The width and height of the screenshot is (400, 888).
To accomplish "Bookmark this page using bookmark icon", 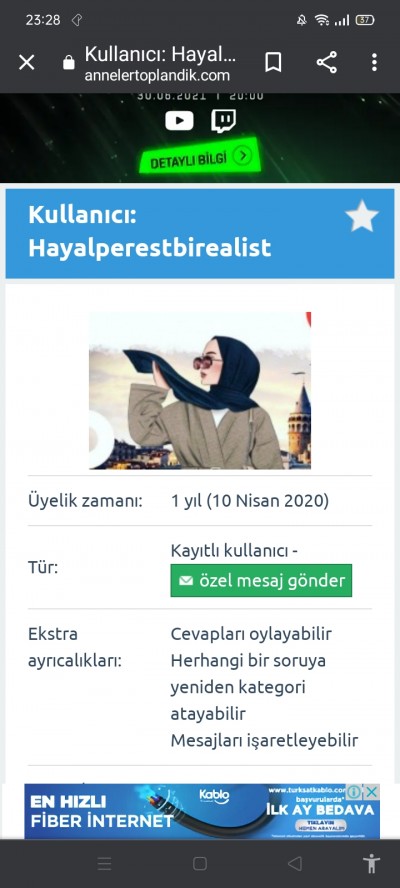I will coord(273,62).
